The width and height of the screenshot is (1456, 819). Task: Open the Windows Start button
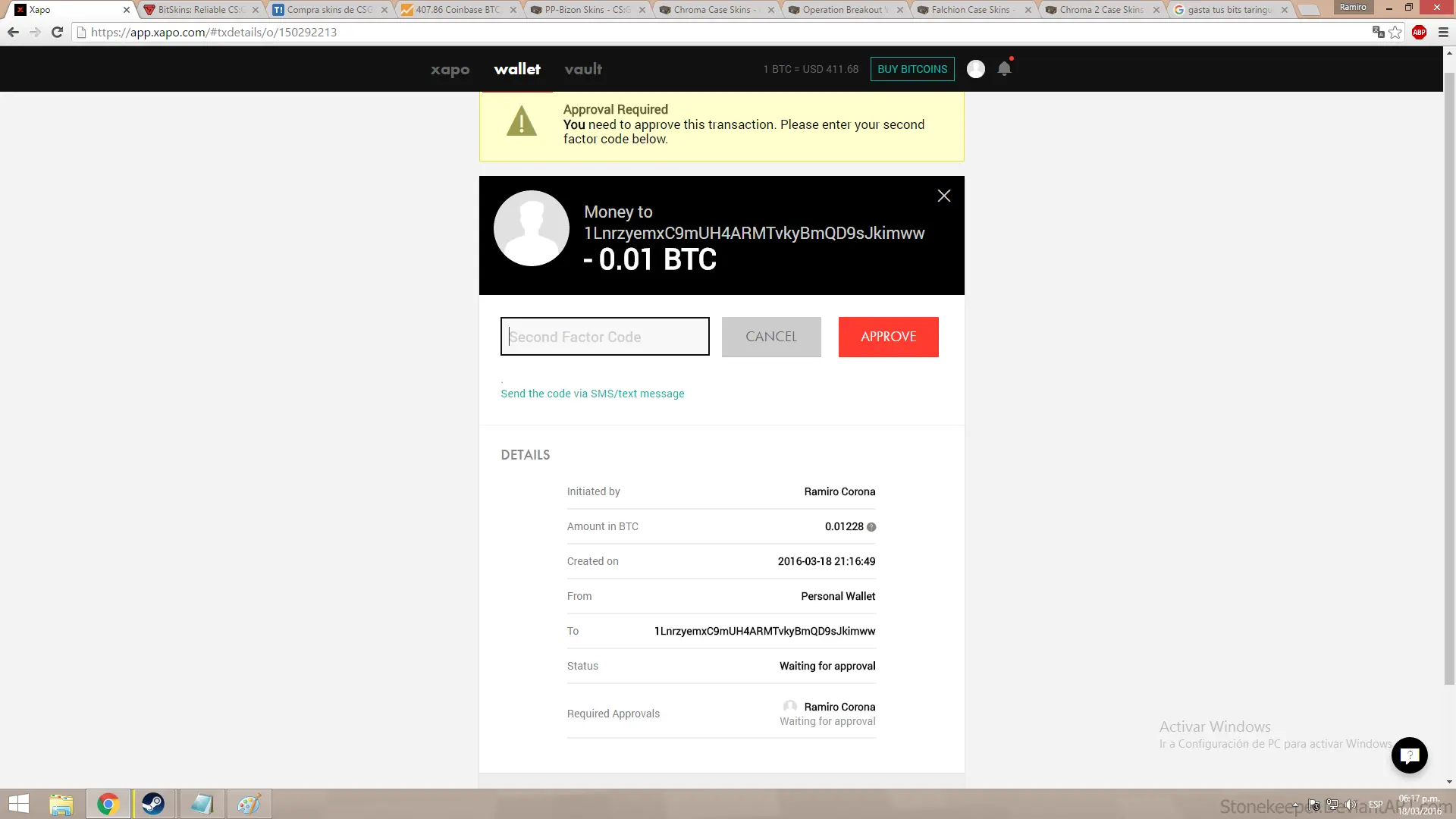tap(19, 804)
